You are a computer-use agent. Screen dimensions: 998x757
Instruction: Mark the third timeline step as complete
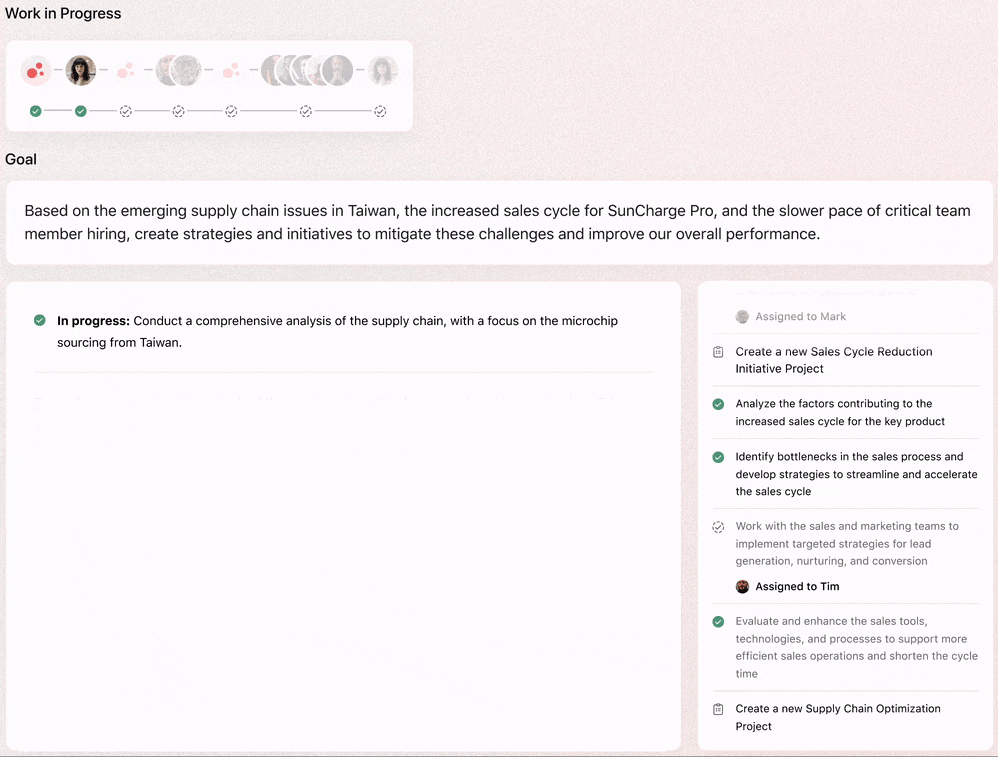pyautogui.click(x=126, y=111)
